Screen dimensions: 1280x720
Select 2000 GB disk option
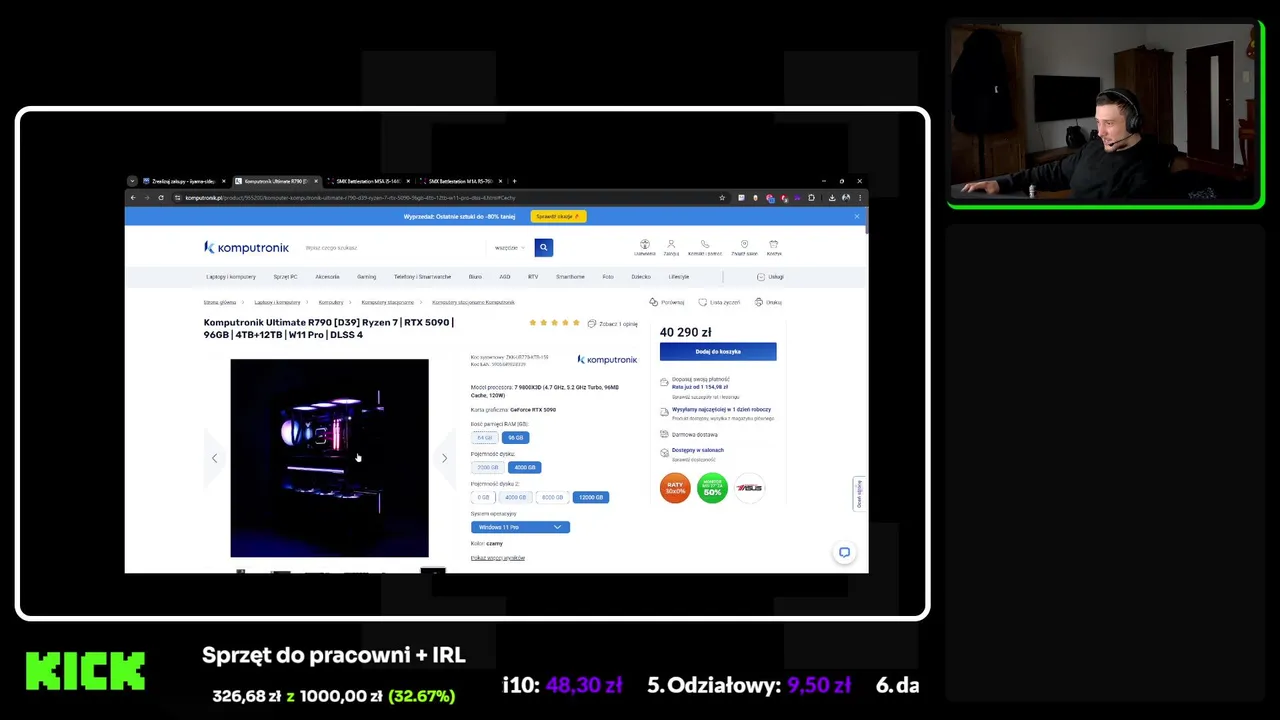(488, 467)
